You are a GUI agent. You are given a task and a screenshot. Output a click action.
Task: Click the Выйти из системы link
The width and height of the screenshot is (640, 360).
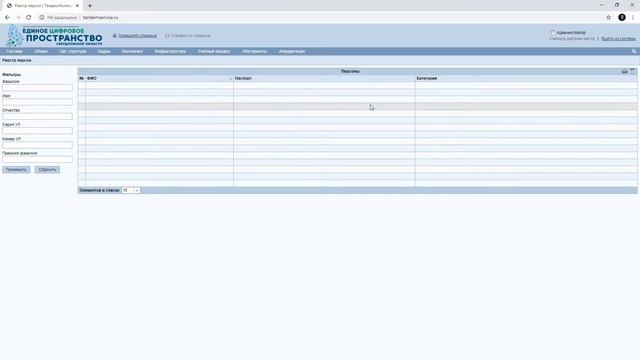point(618,39)
